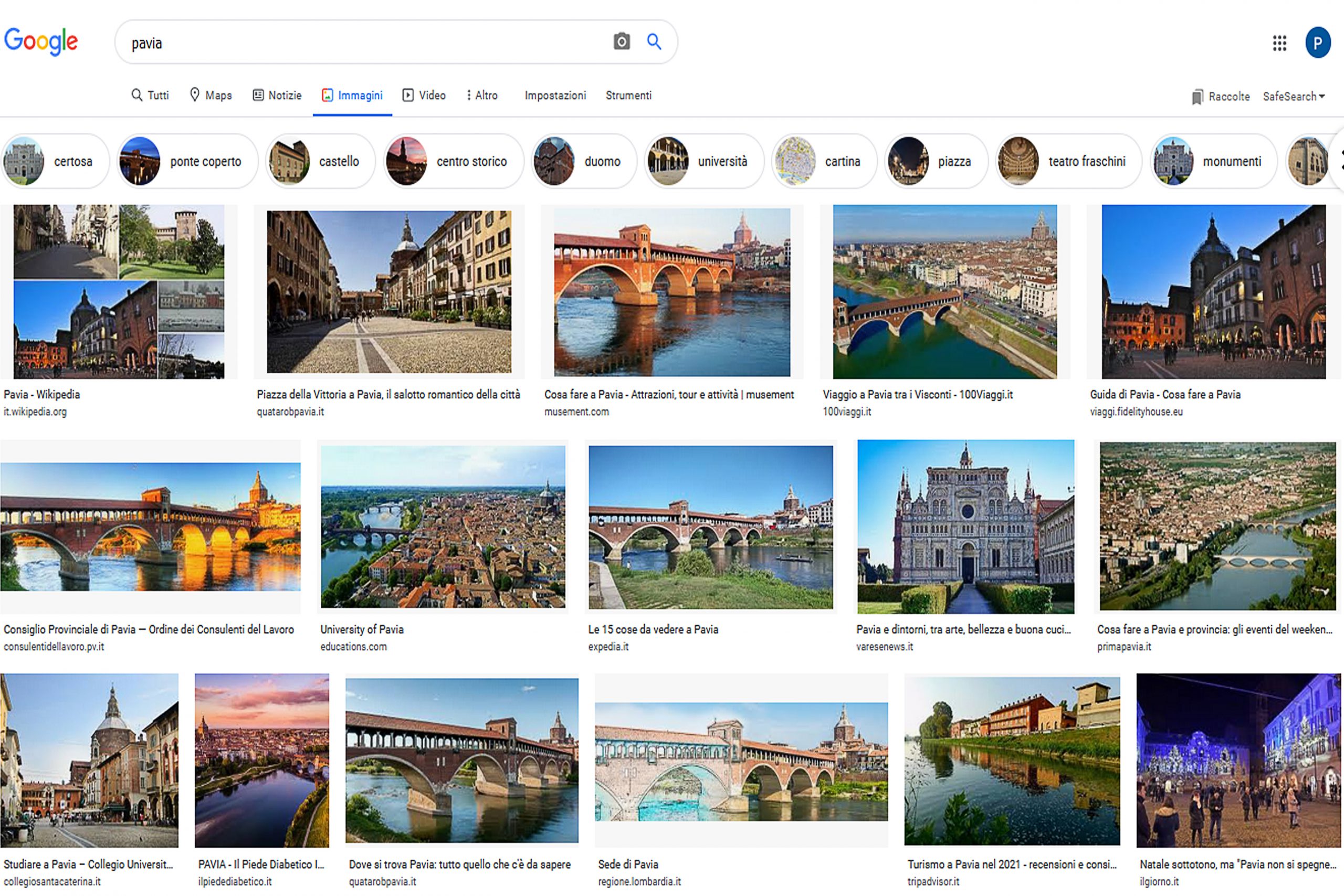Switch to the Maps tab
This screenshot has height=896, width=1344.
point(211,96)
